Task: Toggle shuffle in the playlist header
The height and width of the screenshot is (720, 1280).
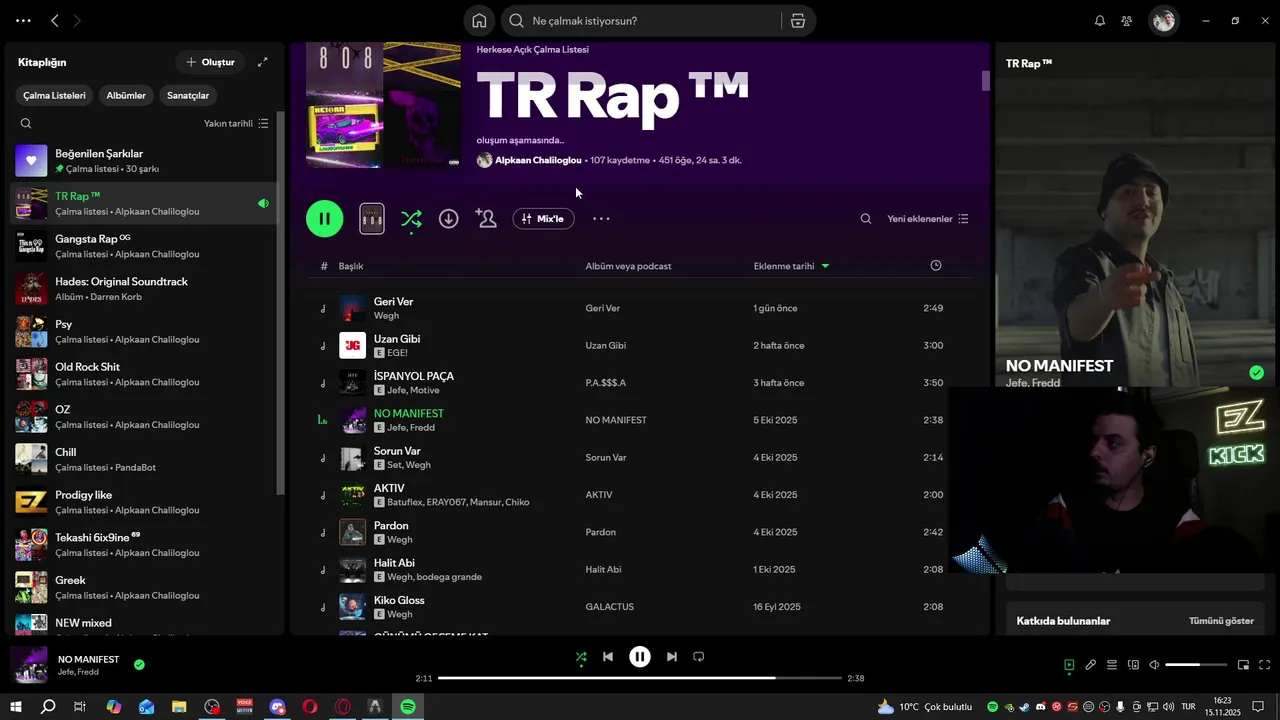Action: coord(411,218)
